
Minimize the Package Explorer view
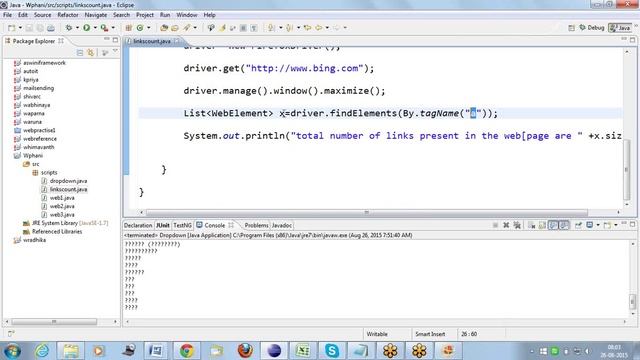[x=107, y=40]
